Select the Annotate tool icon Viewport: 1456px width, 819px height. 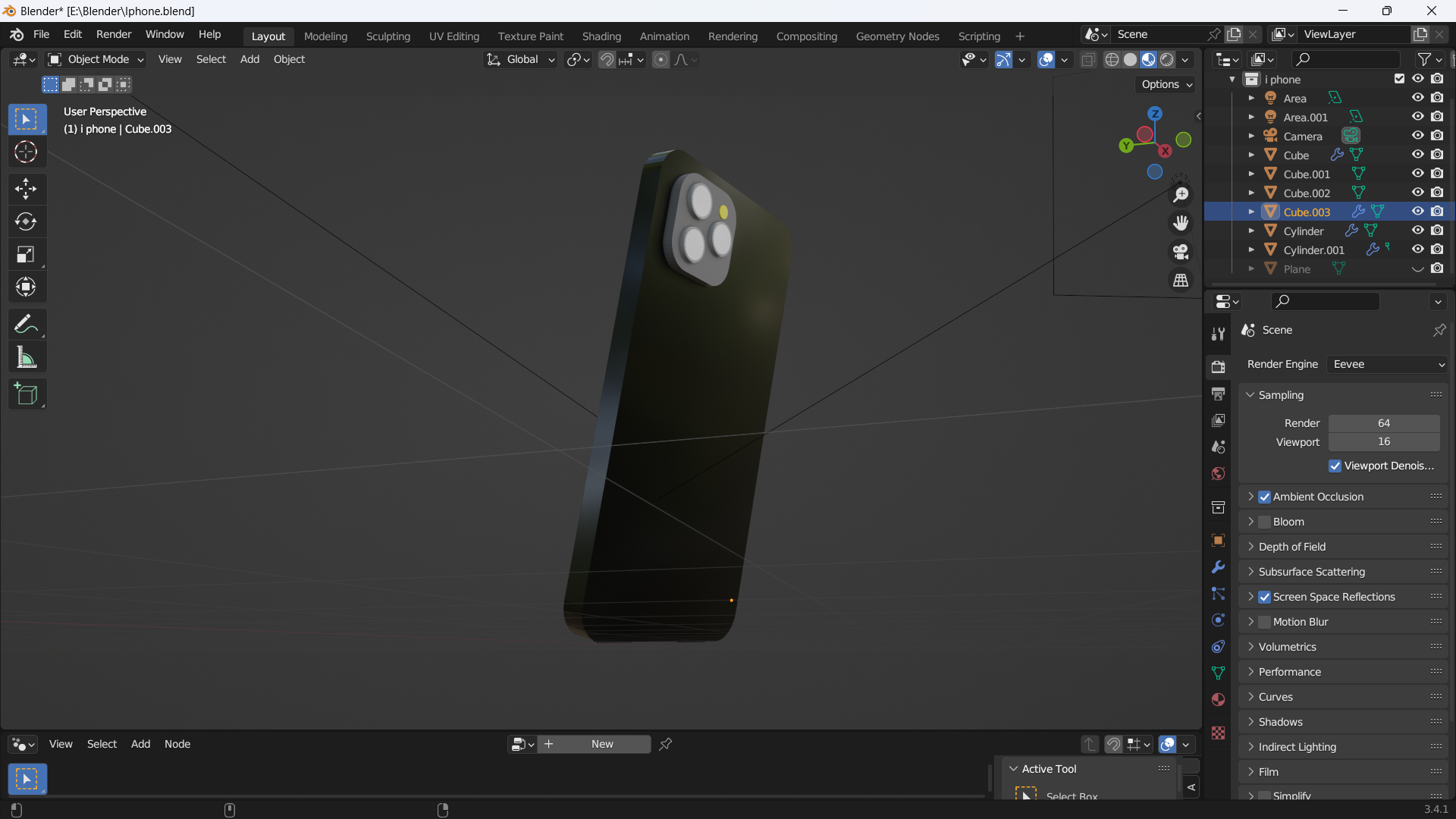pos(26,323)
